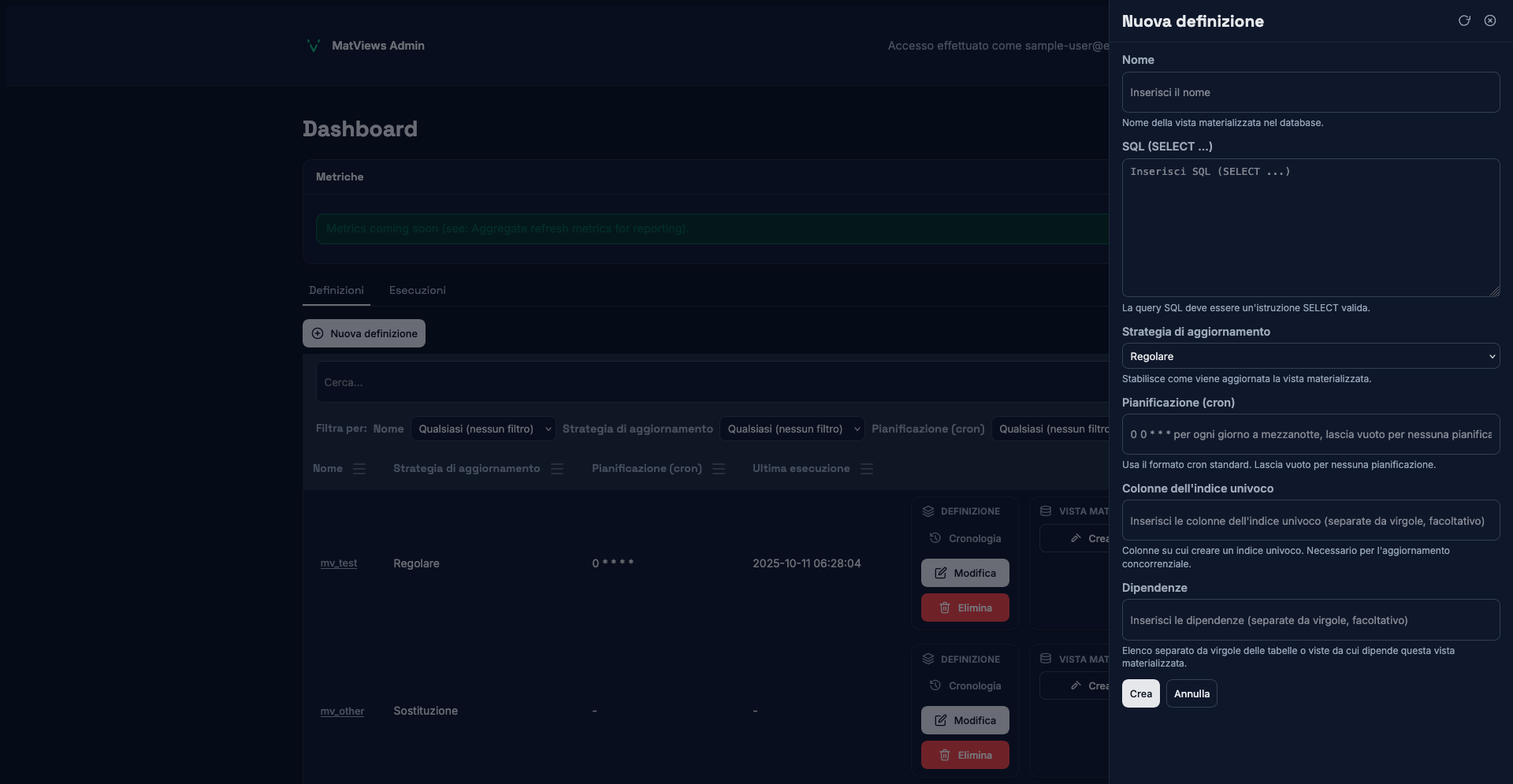Click into the SQL (SELECT ...) text area
The image size is (1513, 784).
pyautogui.click(x=1310, y=228)
